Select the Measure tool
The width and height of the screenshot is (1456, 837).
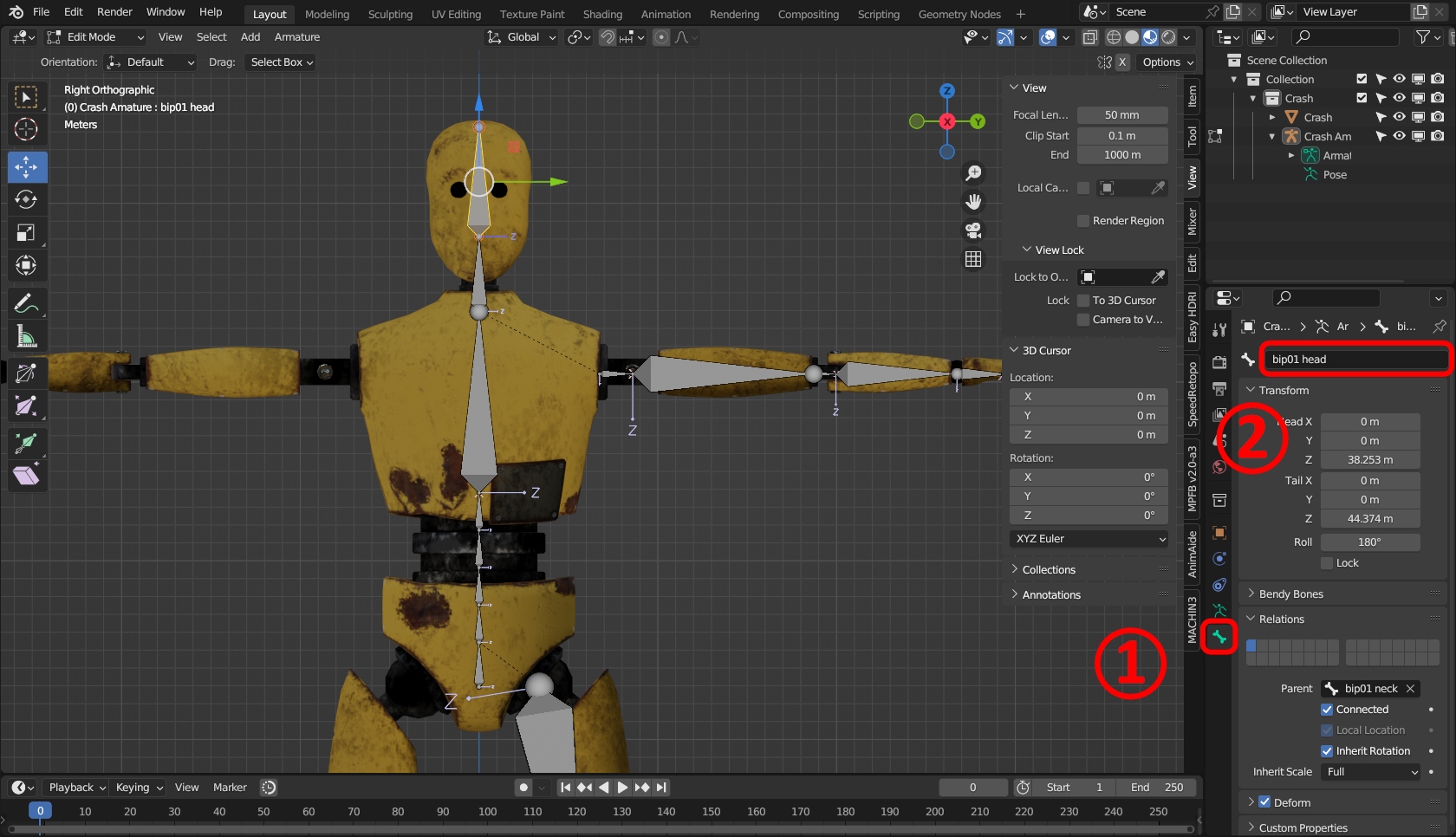[x=27, y=336]
